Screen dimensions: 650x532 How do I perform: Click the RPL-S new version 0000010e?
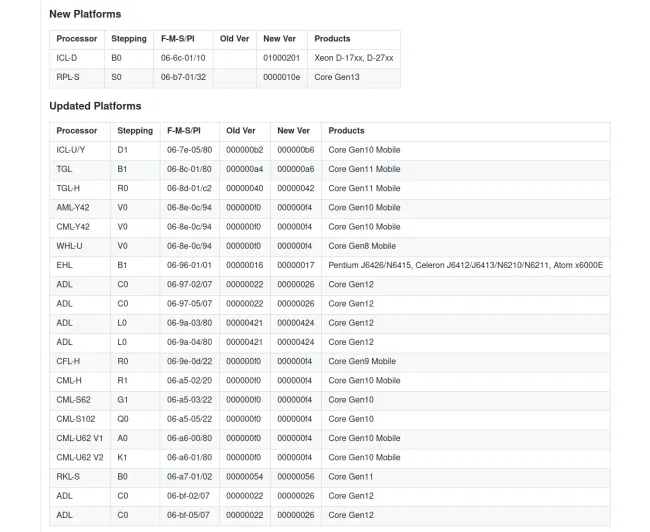click(x=281, y=77)
